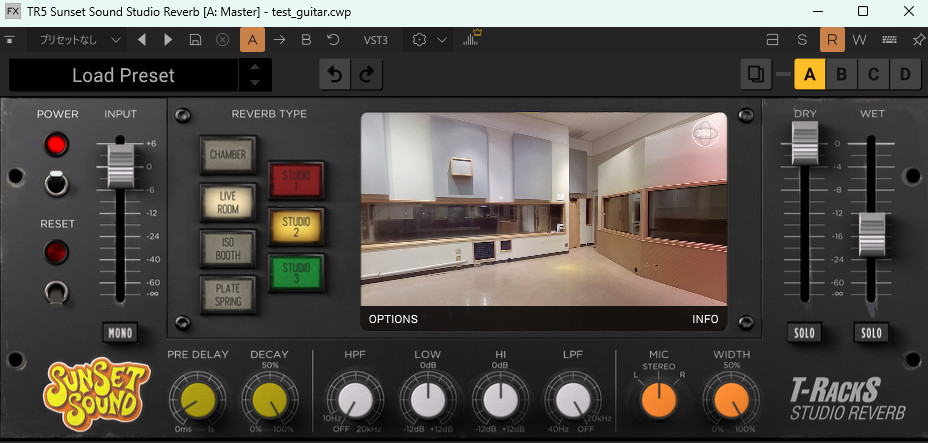Step to previous preset with up arrow
Viewport: 928px width, 443px height.
pos(255,66)
